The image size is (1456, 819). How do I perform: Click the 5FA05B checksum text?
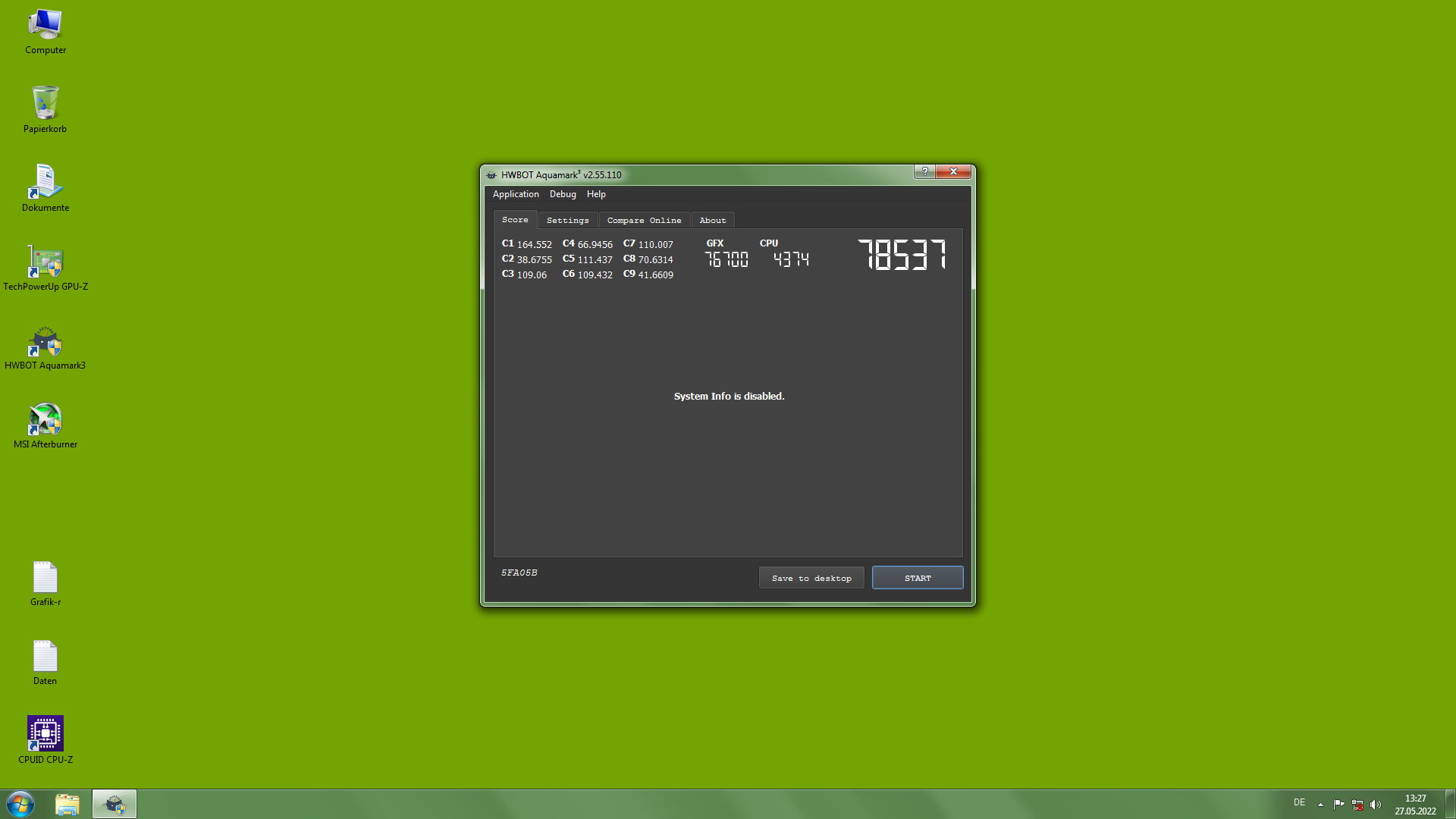coord(519,573)
